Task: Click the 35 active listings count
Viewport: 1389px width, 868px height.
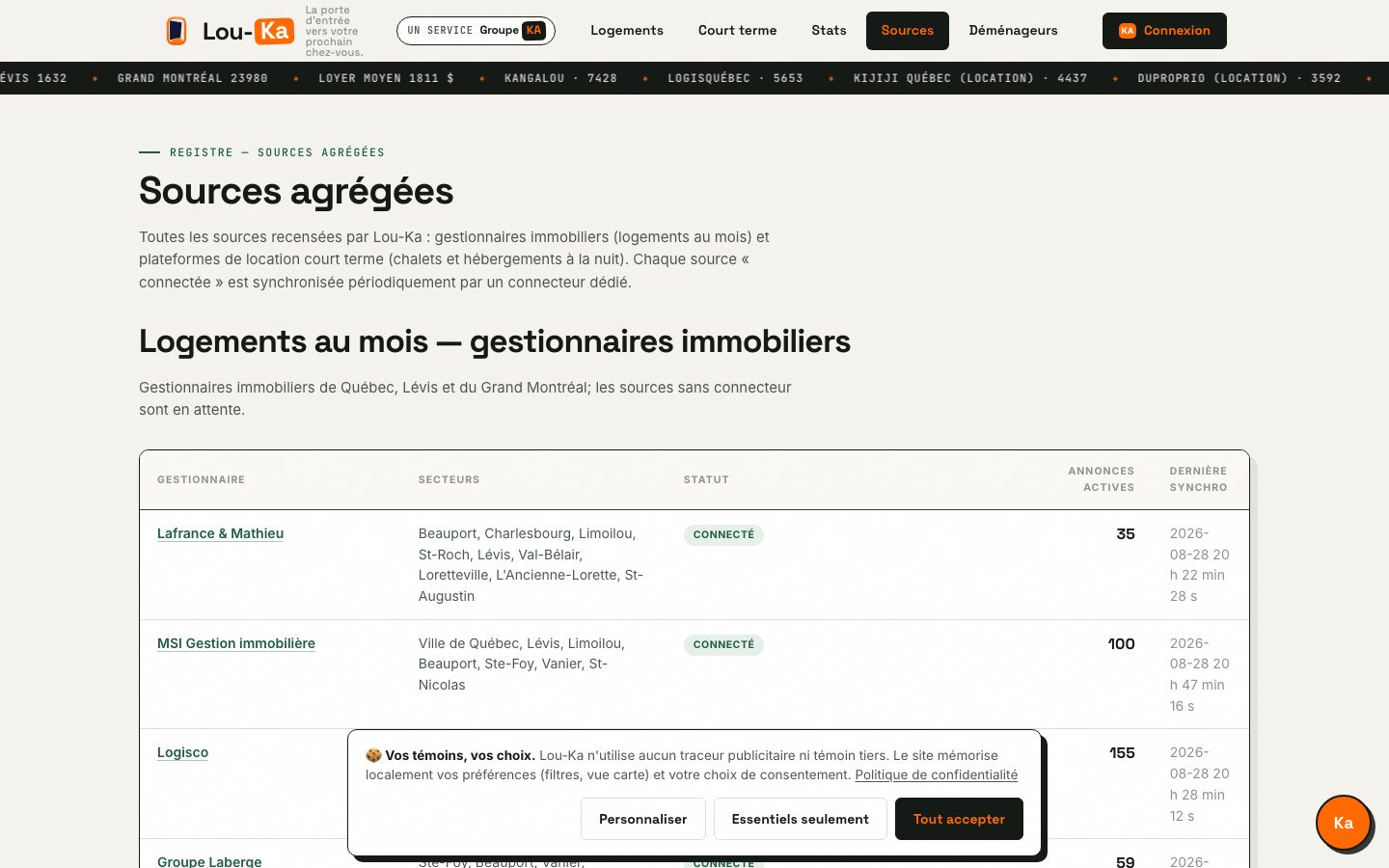Action: click(x=1125, y=533)
